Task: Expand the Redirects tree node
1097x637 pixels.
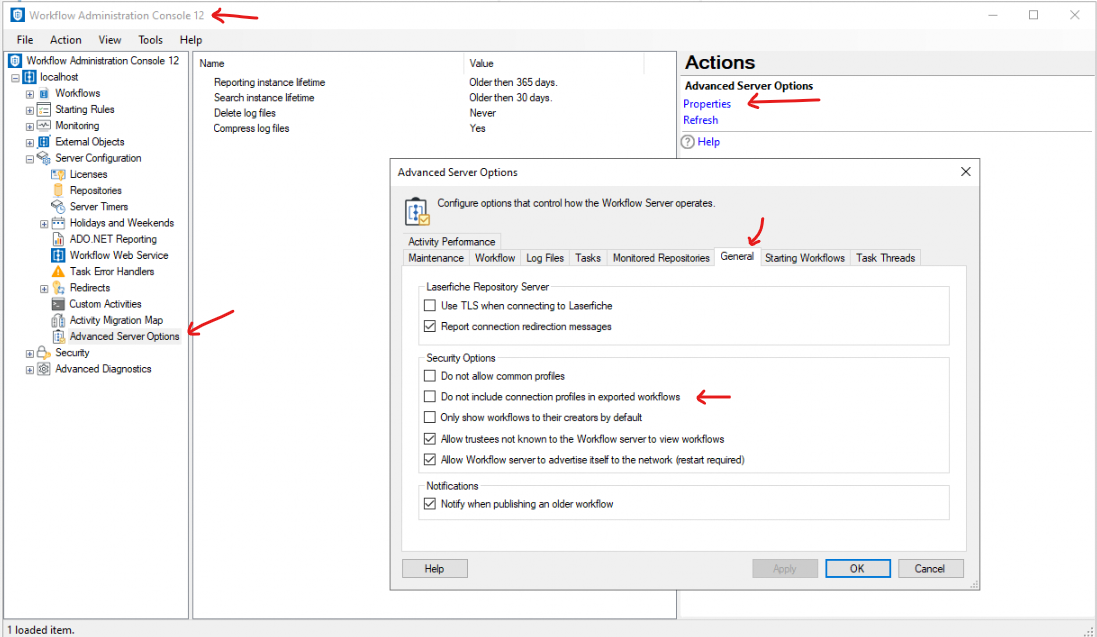Action: point(43,288)
